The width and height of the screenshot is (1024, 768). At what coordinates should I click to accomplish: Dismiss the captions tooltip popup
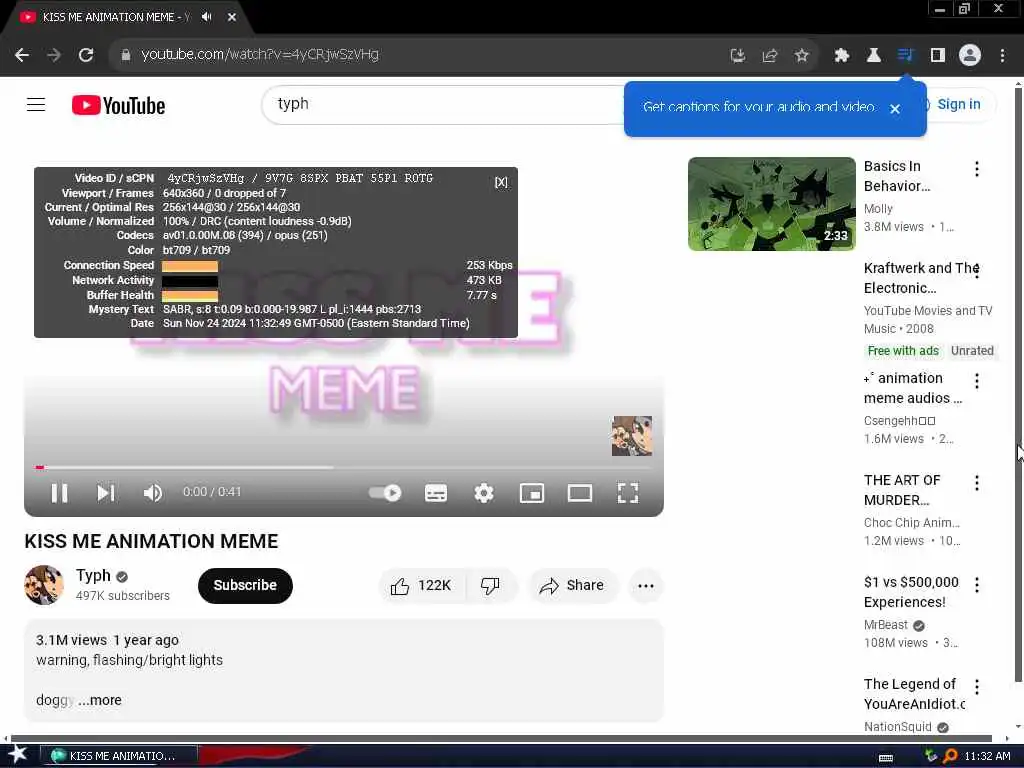point(895,109)
